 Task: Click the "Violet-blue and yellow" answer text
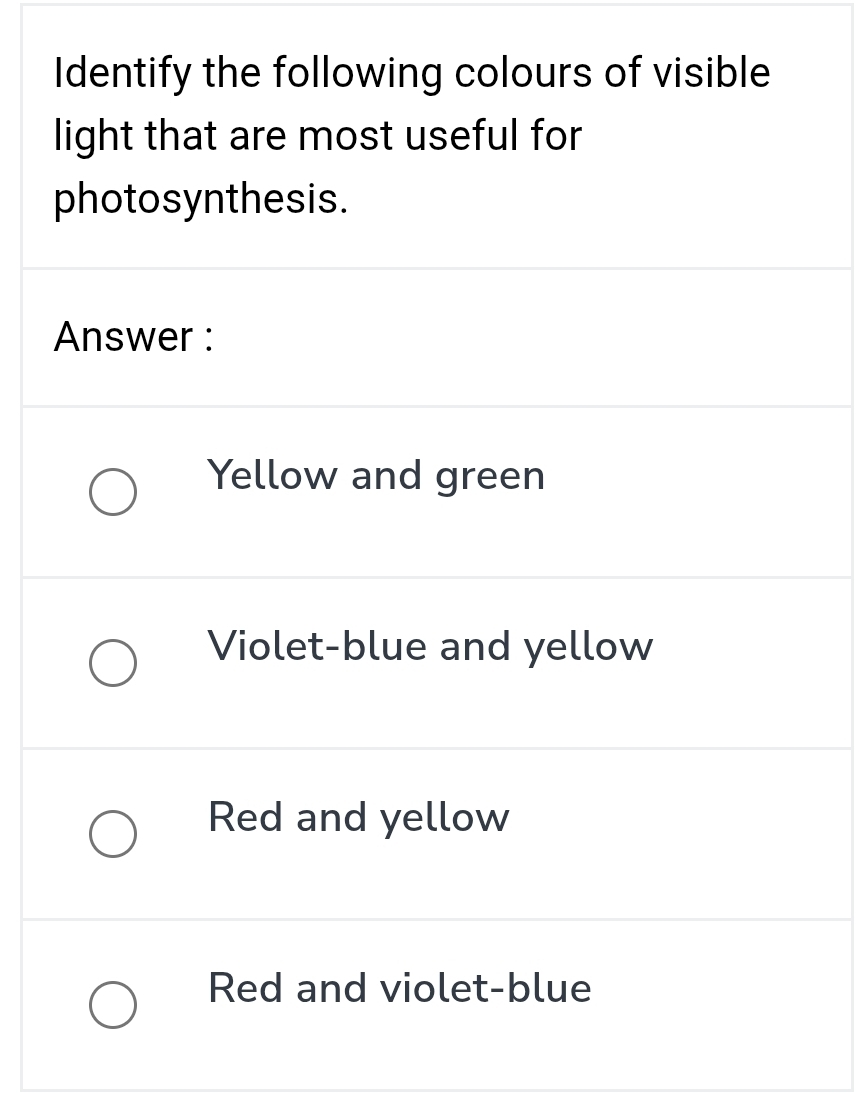click(x=430, y=646)
